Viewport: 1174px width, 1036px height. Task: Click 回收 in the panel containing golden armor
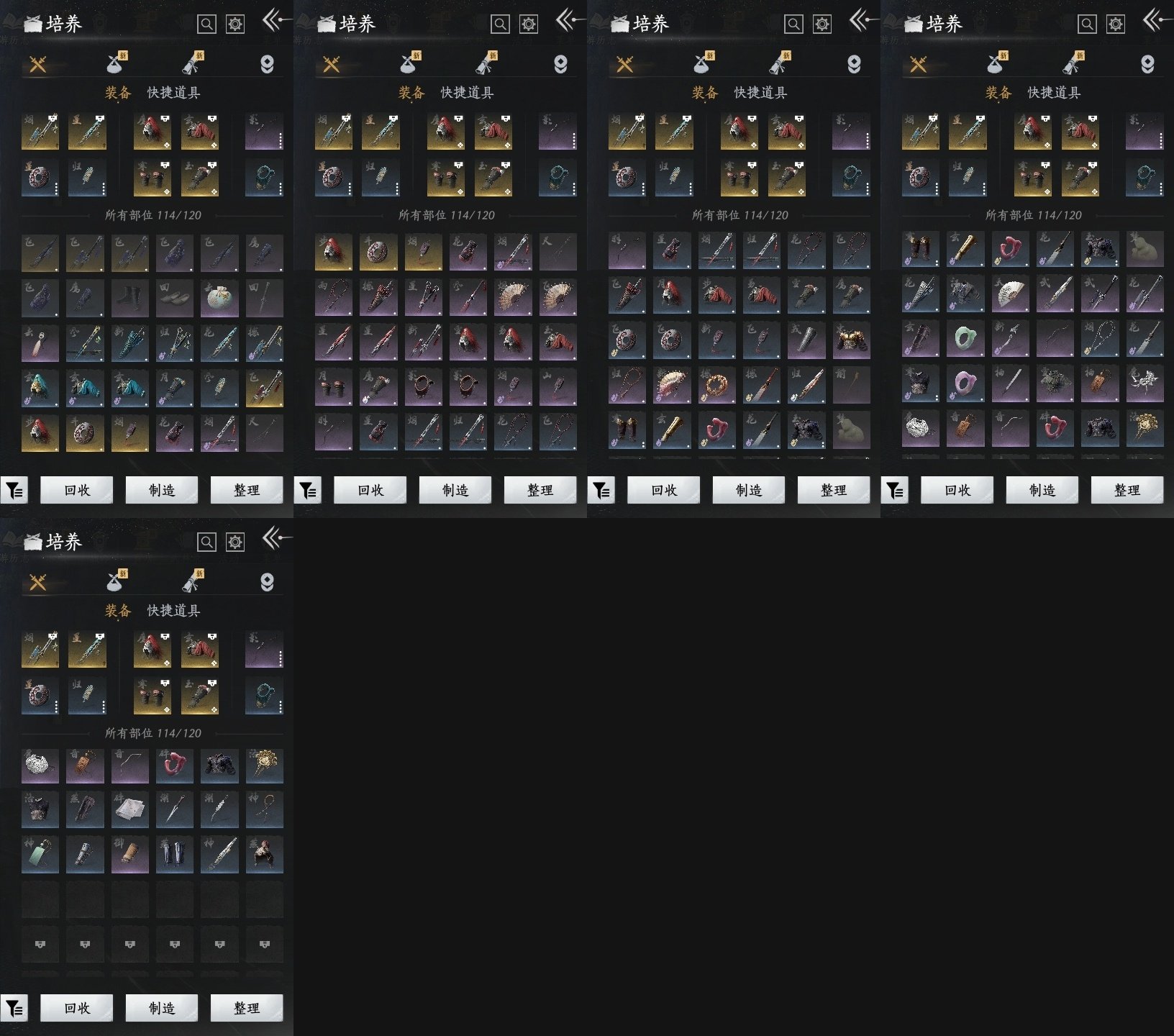point(664,491)
